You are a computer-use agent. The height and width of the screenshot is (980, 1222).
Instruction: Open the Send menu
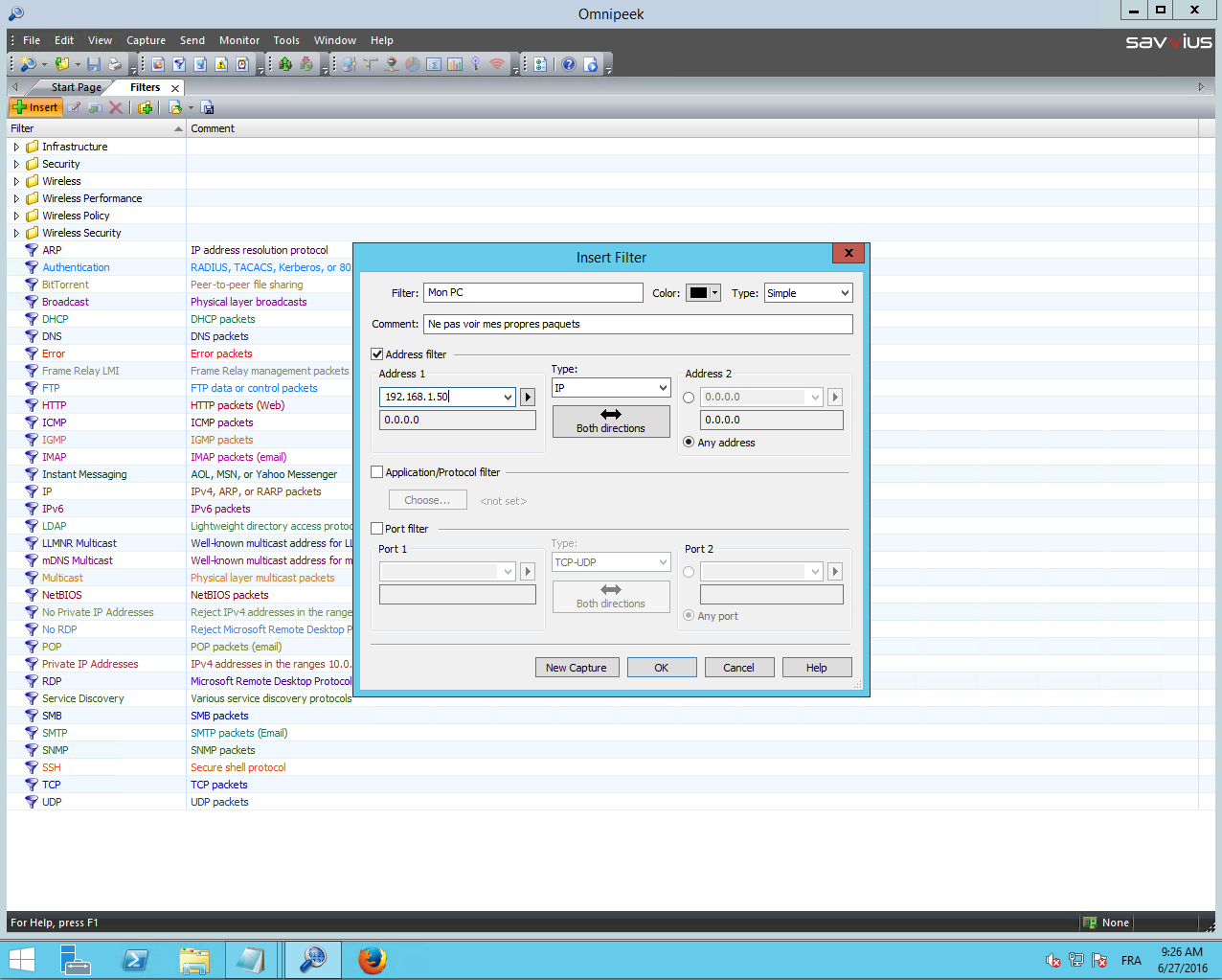[x=192, y=40]
